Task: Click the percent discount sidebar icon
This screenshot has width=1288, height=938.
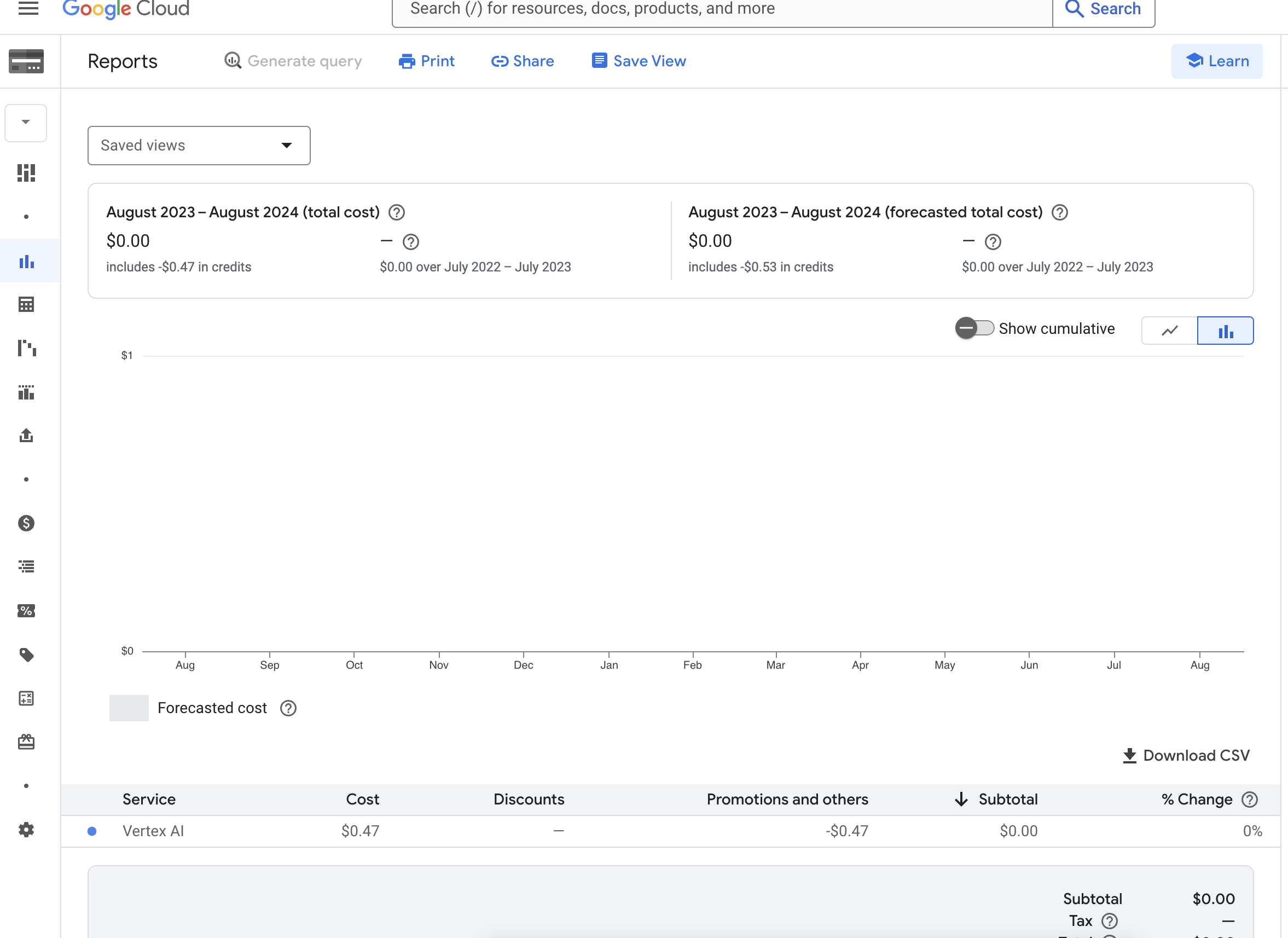Action: 27,611
